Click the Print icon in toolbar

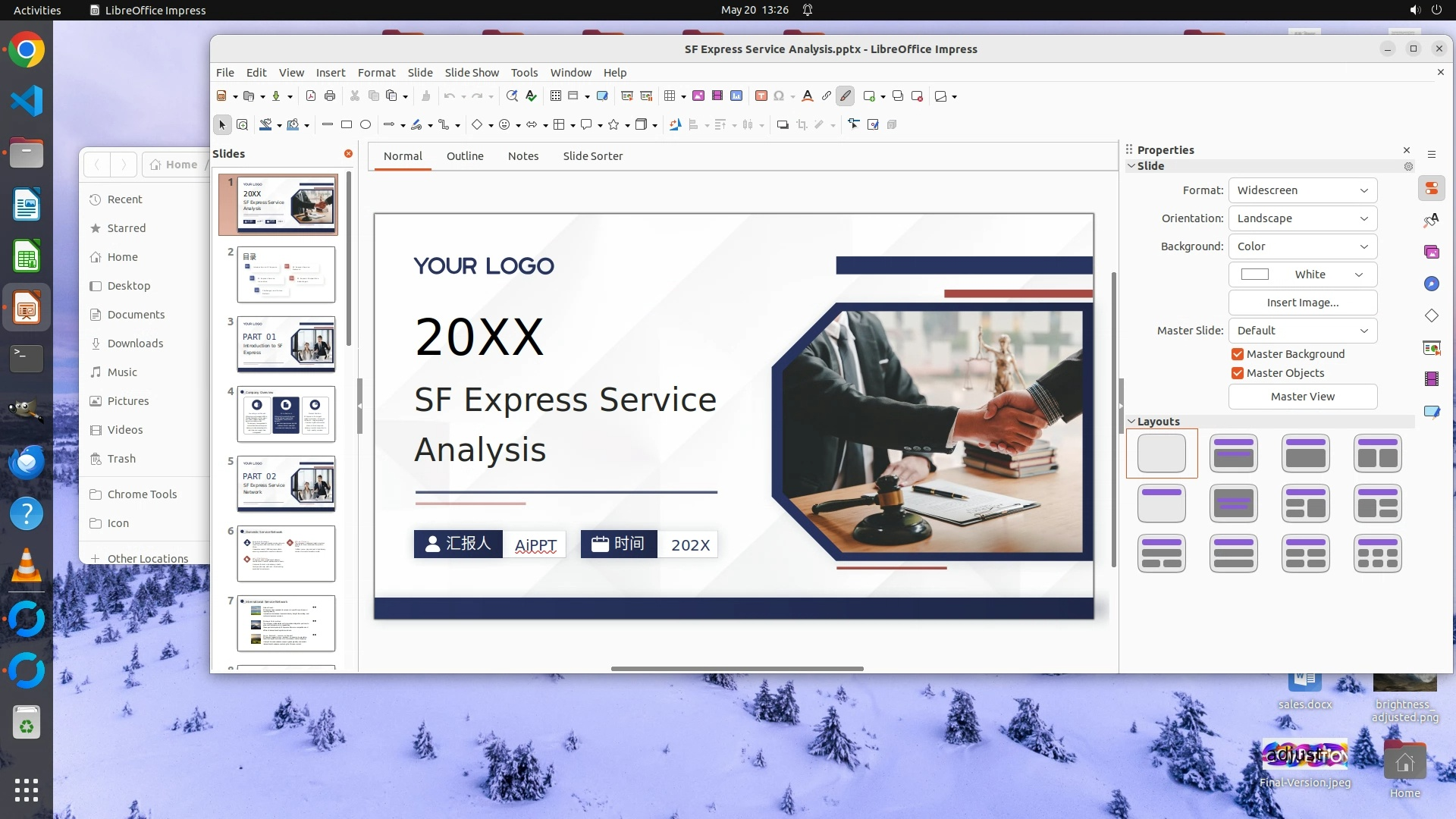330,96
